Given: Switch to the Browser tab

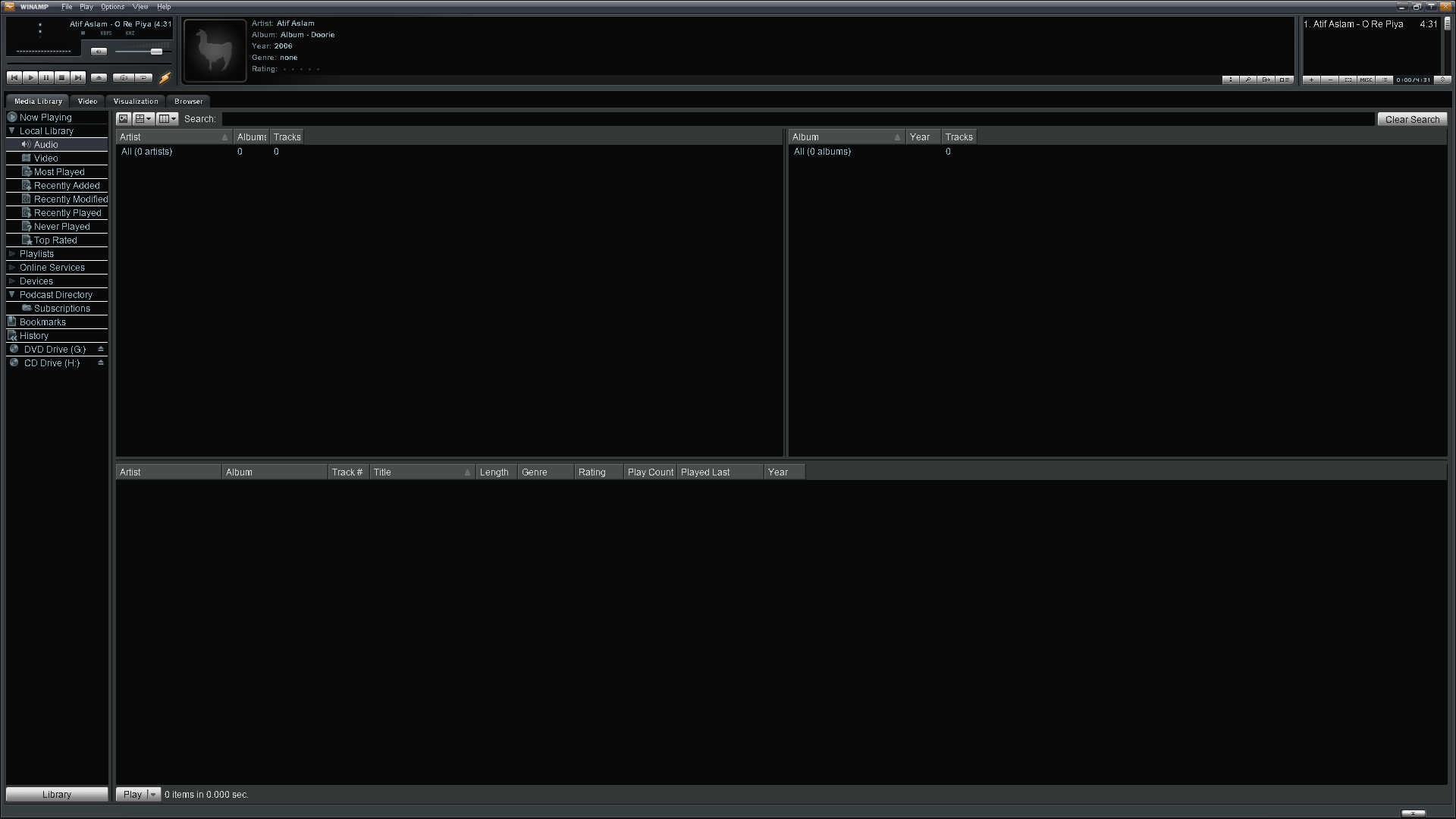Looking at the screenshot, I should click(x=188, y=101).
